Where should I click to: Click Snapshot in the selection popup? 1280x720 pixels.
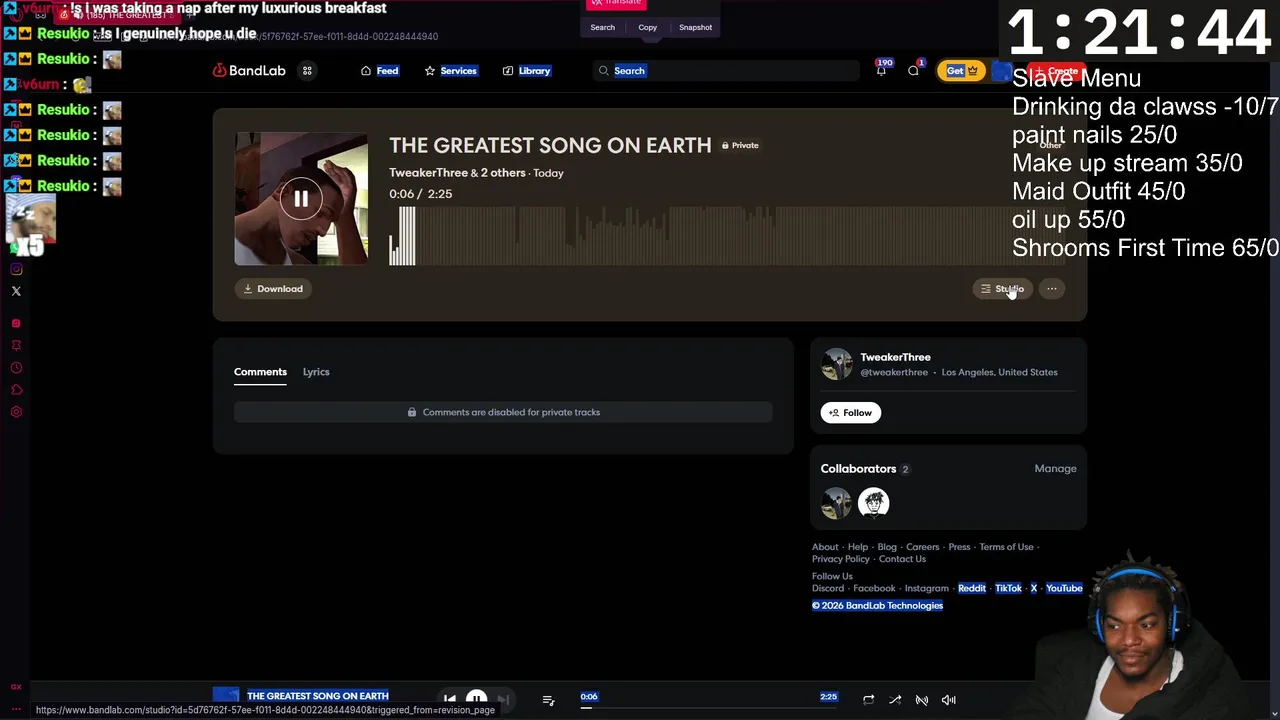pos(696,27)
